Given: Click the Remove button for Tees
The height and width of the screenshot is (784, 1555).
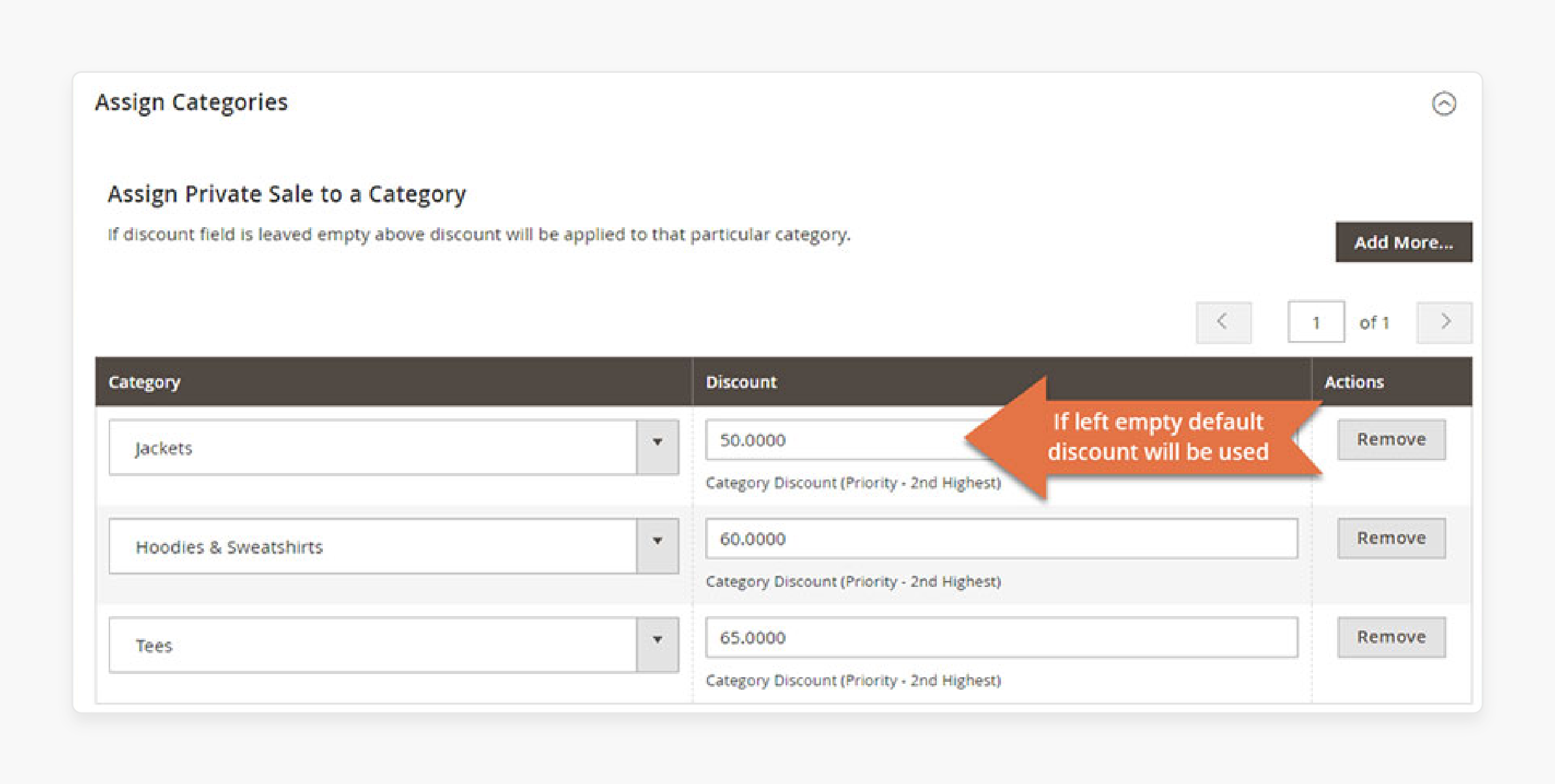Looking at the screenshot, I should click(x=1391, y=636).
